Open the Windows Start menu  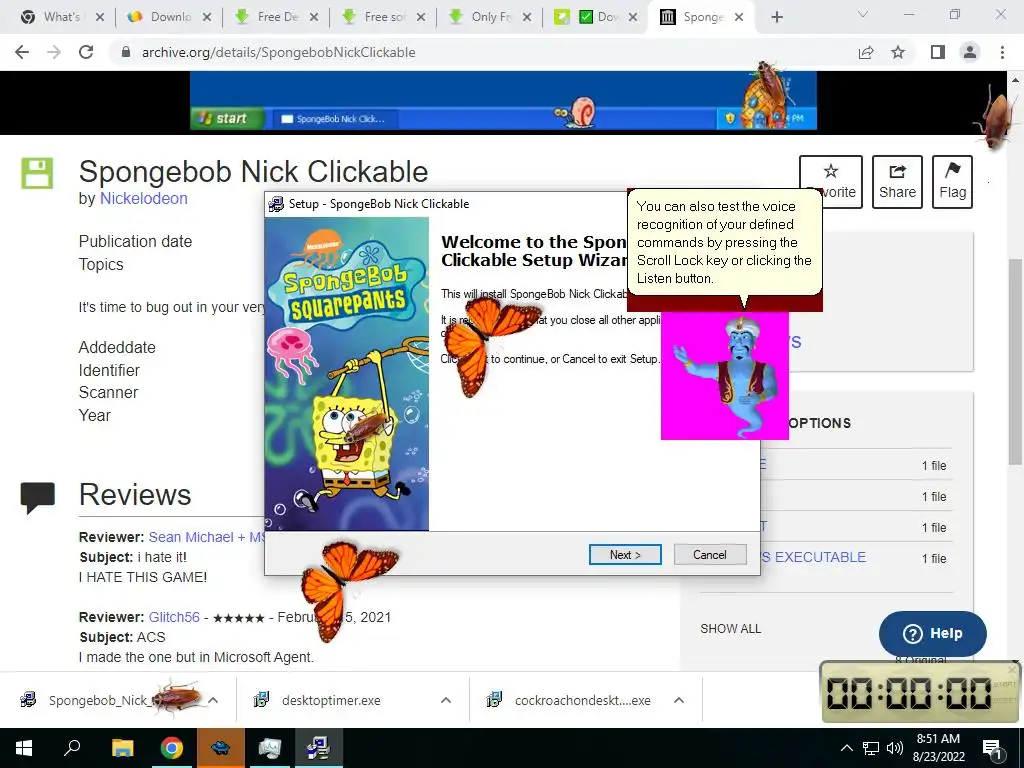pyautogui.click(x=24, y=748)
